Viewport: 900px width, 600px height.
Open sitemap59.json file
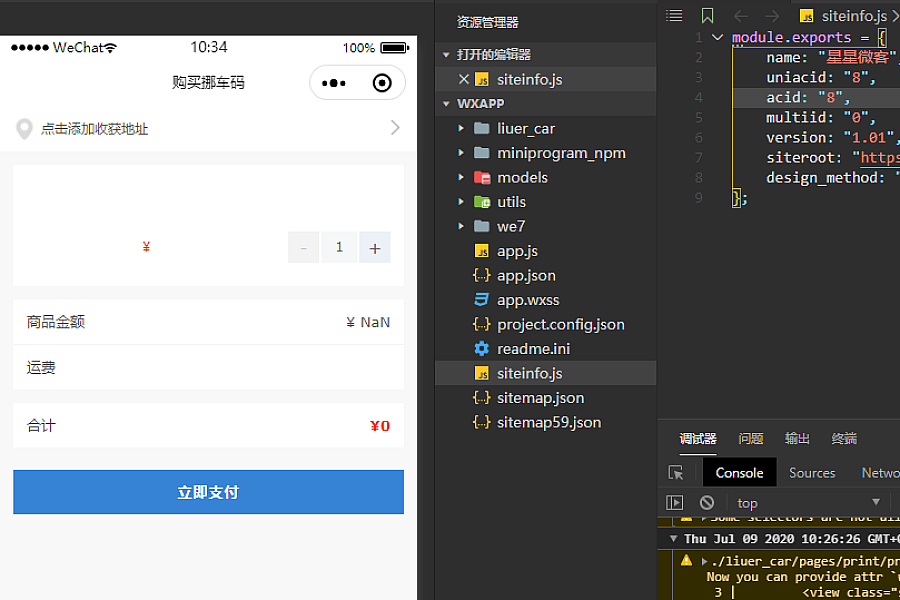click(x=549, y=423)
